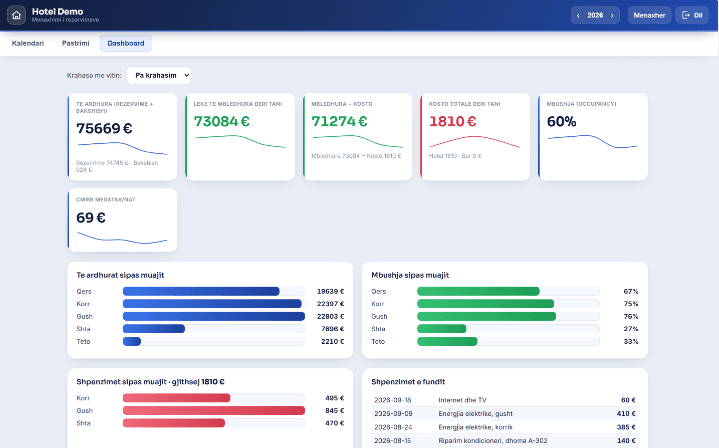Go to next year with right chevron
Image resolution: width=719 pixels, height=448 pixels.
click(612, 15)
